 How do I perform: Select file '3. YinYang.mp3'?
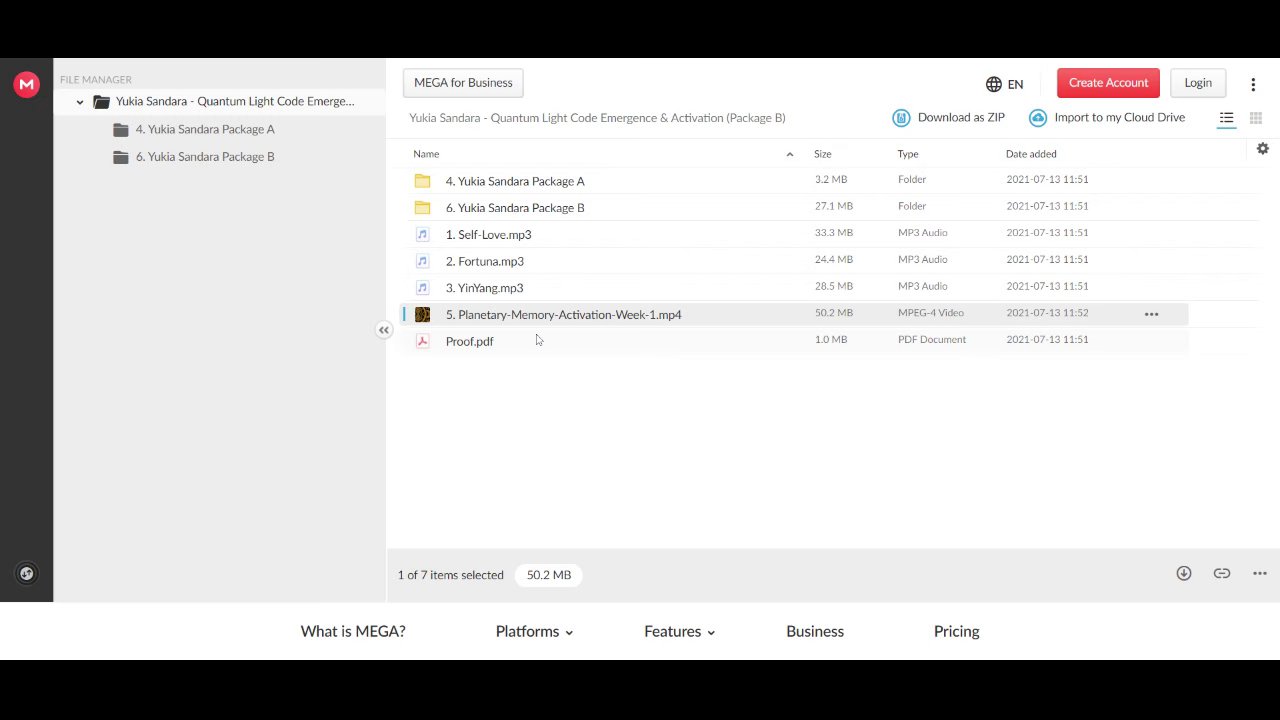(x=793, y=288)
